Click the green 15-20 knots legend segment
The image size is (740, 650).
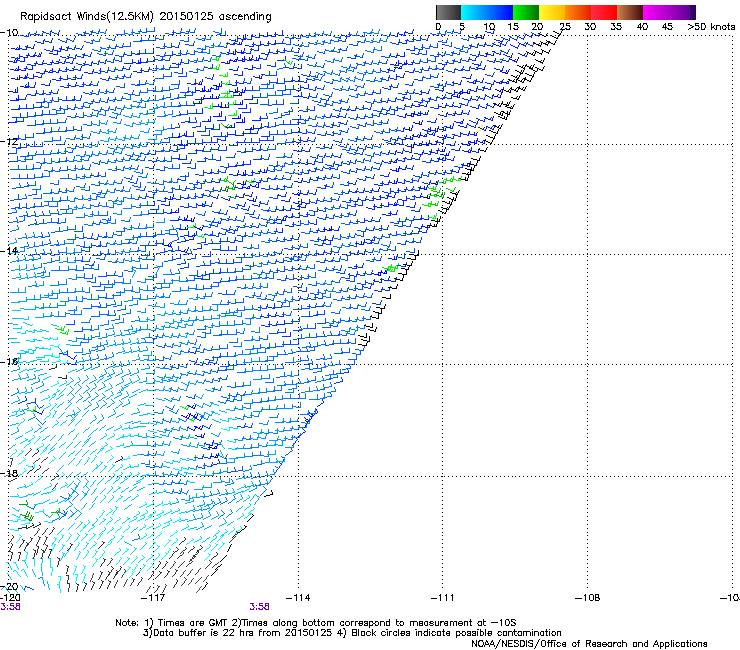pyautogui.click(x=526, y=12)
